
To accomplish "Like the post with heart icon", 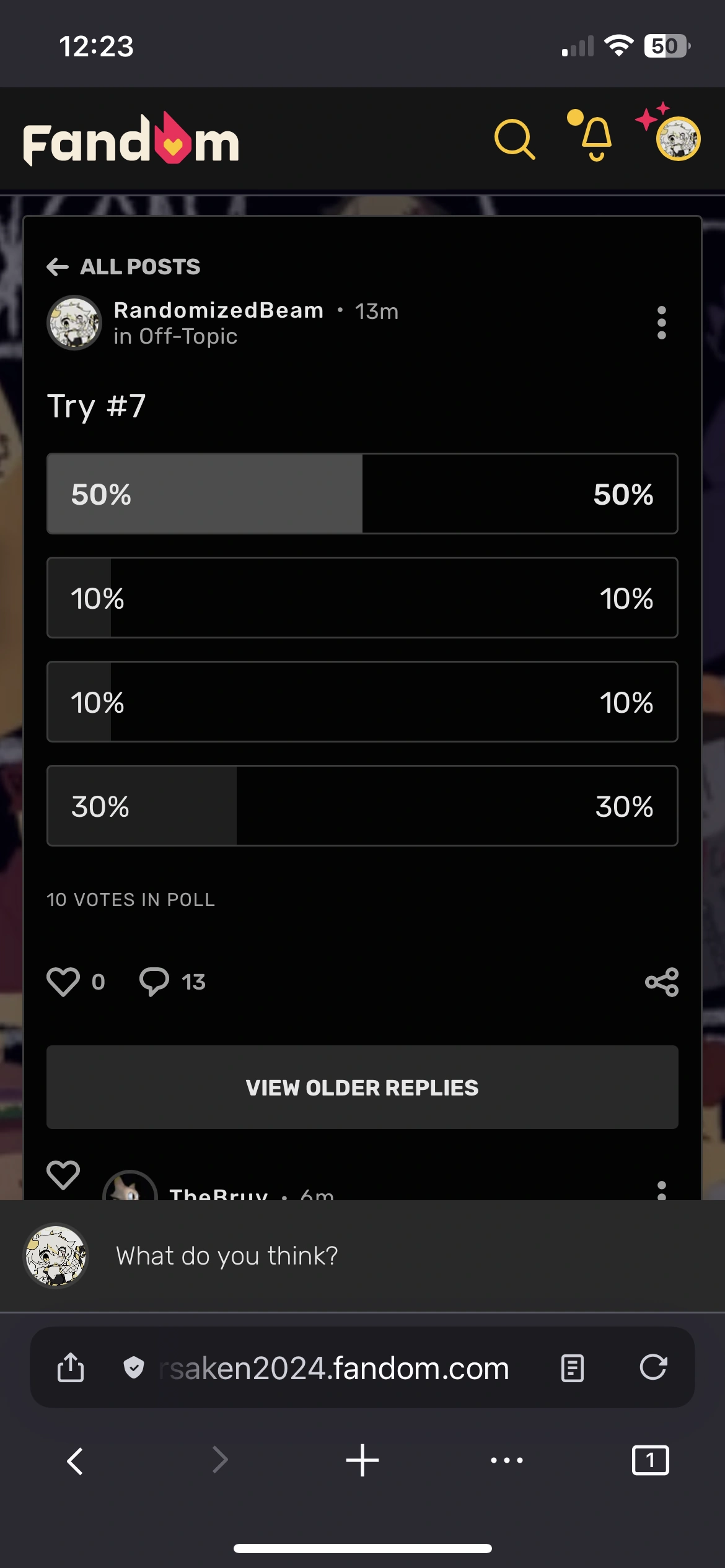I will (63, 982).
